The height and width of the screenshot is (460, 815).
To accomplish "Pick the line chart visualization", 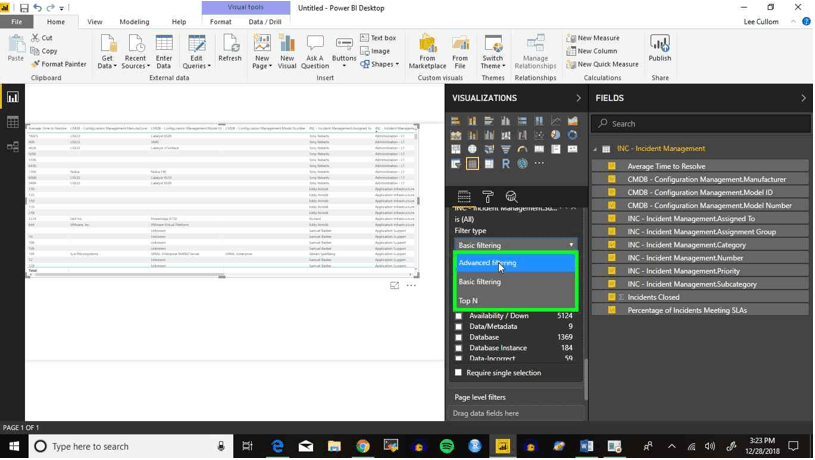I will (x=556, y=121).
